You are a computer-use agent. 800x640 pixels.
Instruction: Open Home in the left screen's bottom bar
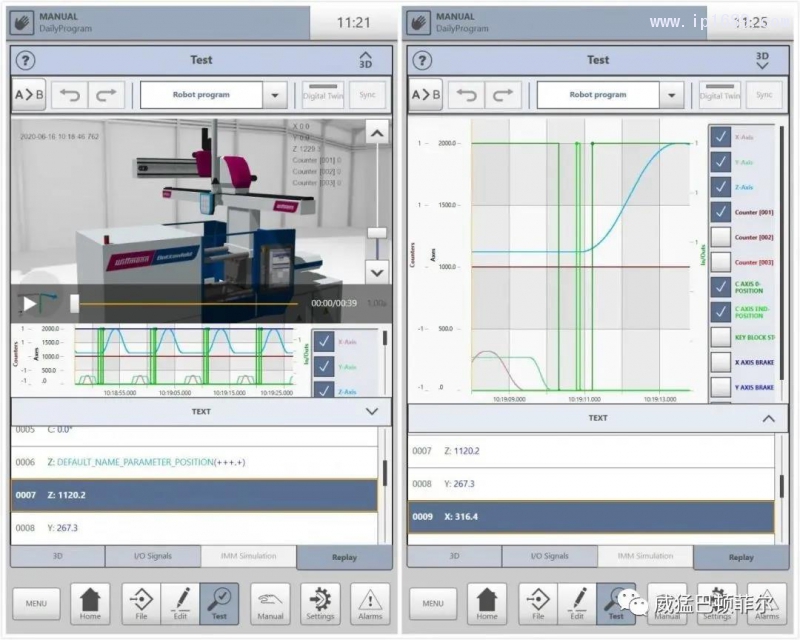[x=90, y=603]
